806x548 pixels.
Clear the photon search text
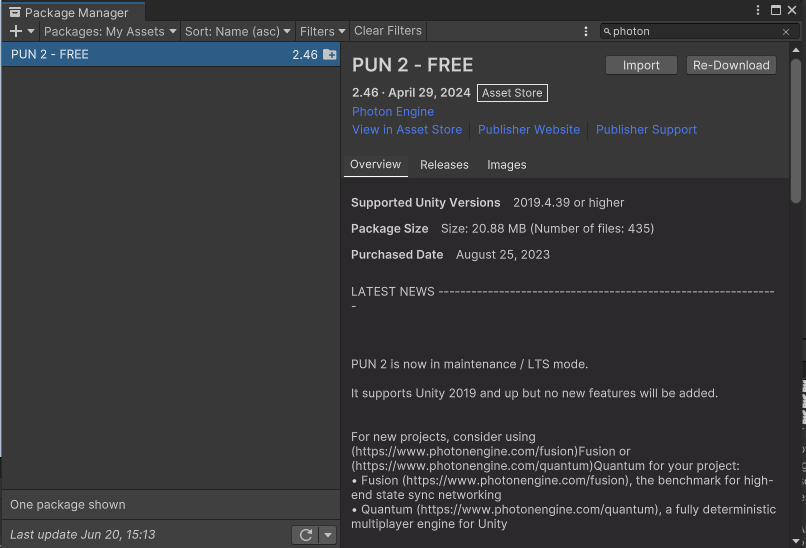(785, 32)
